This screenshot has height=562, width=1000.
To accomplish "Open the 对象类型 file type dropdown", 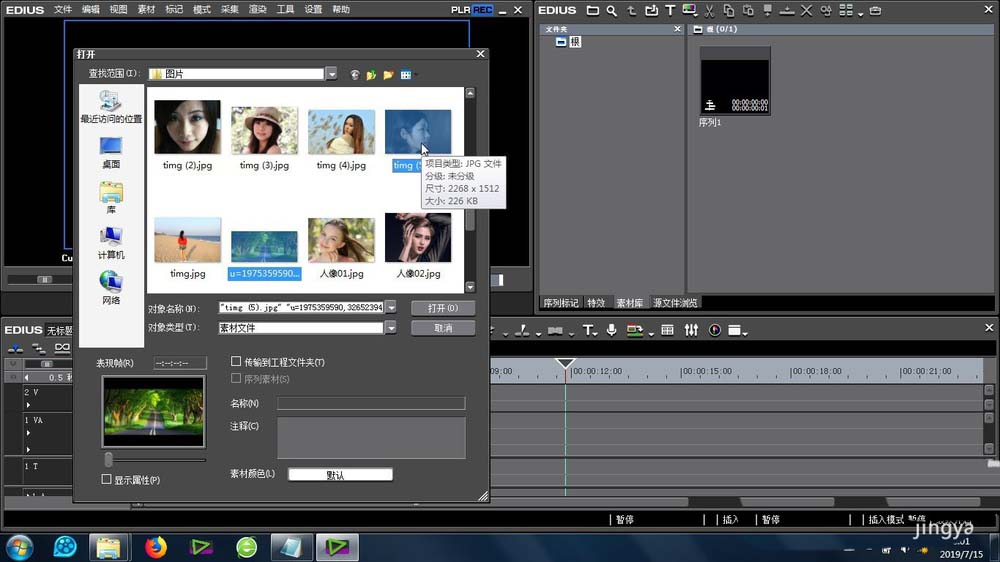I will 391,328.
